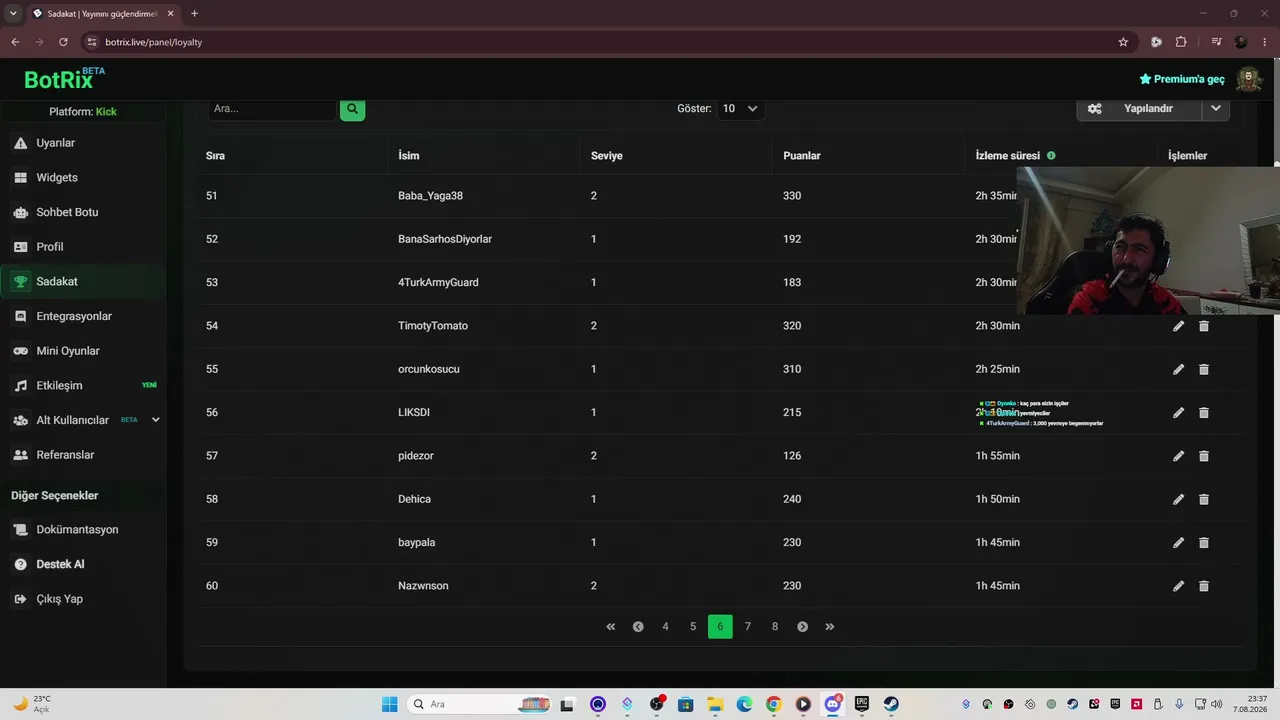
Task: Expand Alt Kullanıcılar submenu chevron
Action: [x=155, y=420]
